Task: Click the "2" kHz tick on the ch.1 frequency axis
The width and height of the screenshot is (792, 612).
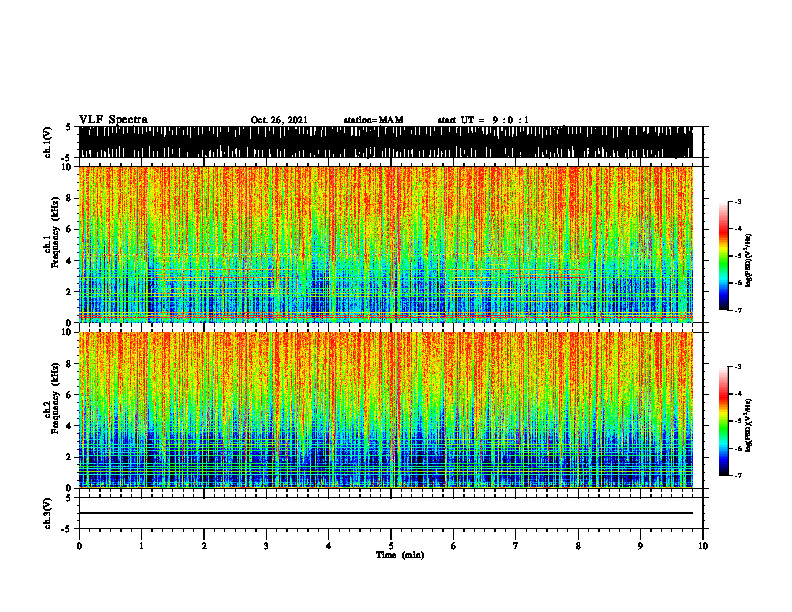Action: [x=69, y=291]
